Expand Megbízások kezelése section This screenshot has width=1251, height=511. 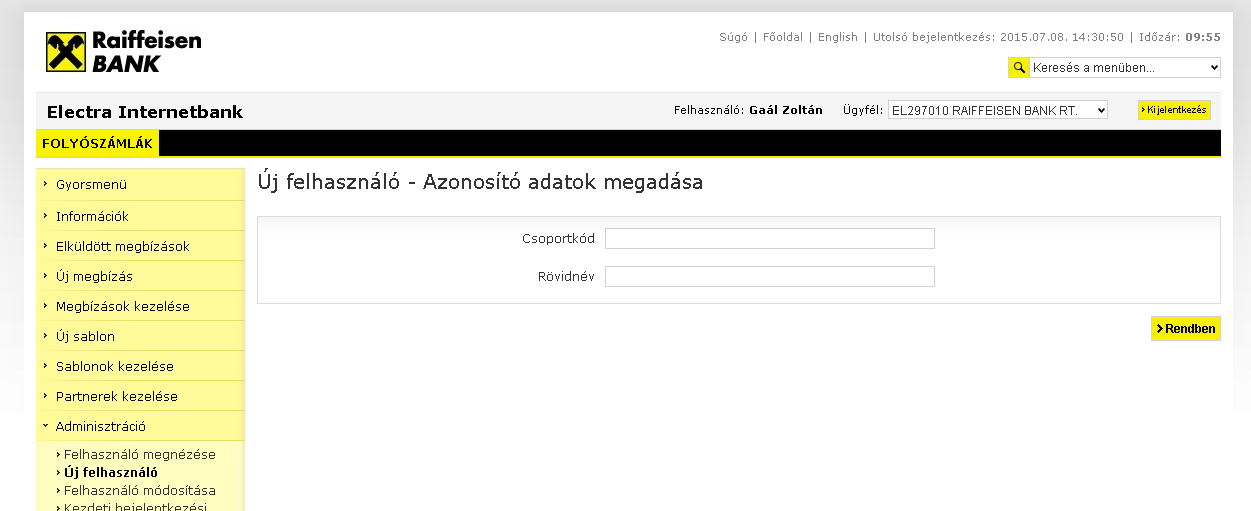click(140, 306)
